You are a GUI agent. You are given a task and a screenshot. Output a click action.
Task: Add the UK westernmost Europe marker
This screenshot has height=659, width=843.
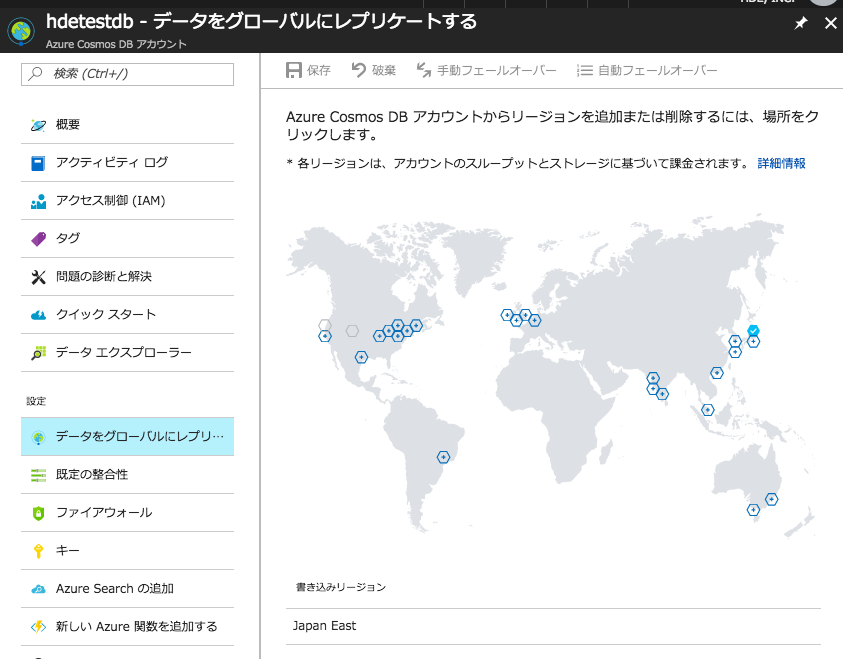click(x=507, y=315)
